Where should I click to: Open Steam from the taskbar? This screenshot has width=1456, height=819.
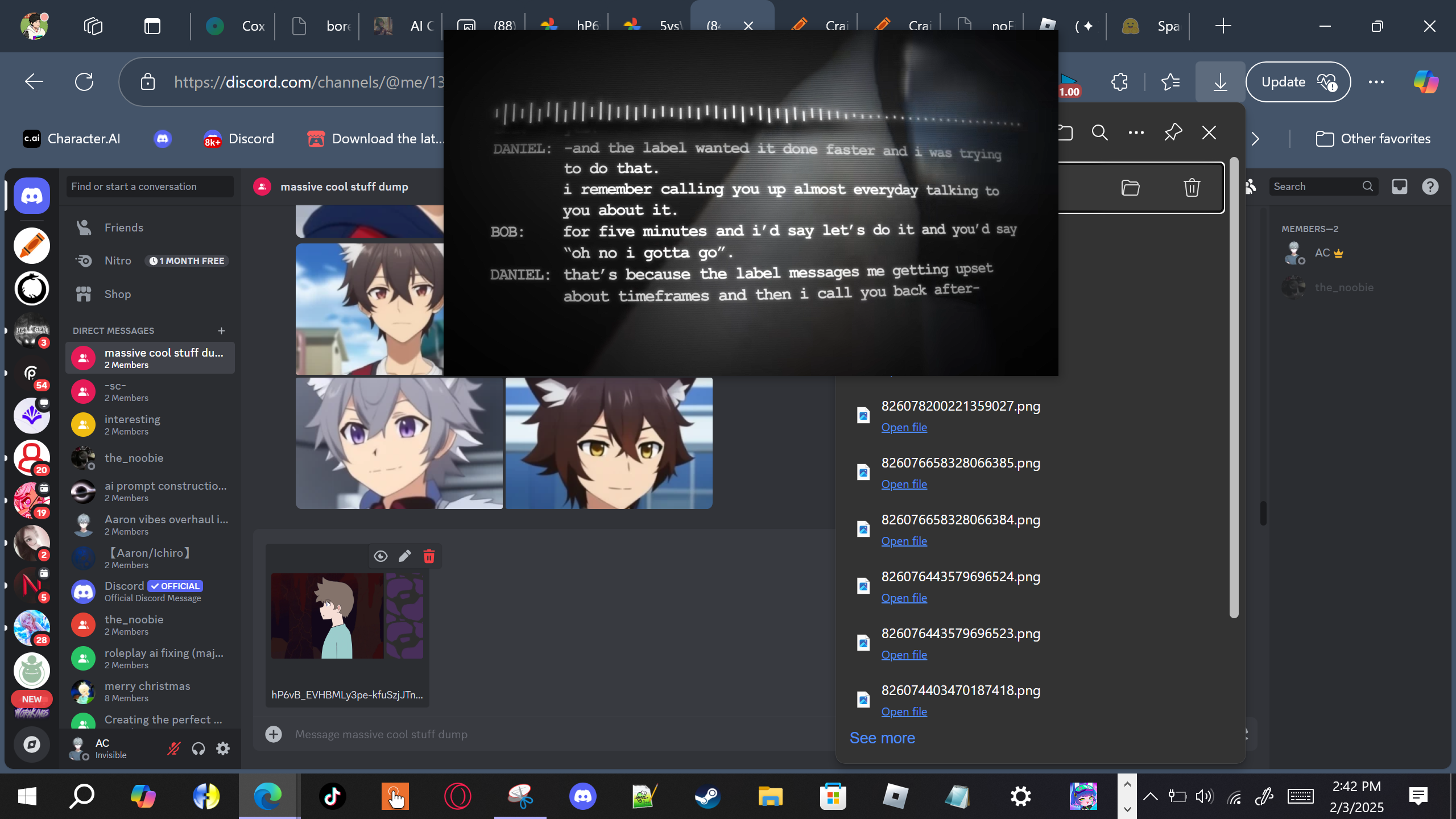(x=708, y=796)
